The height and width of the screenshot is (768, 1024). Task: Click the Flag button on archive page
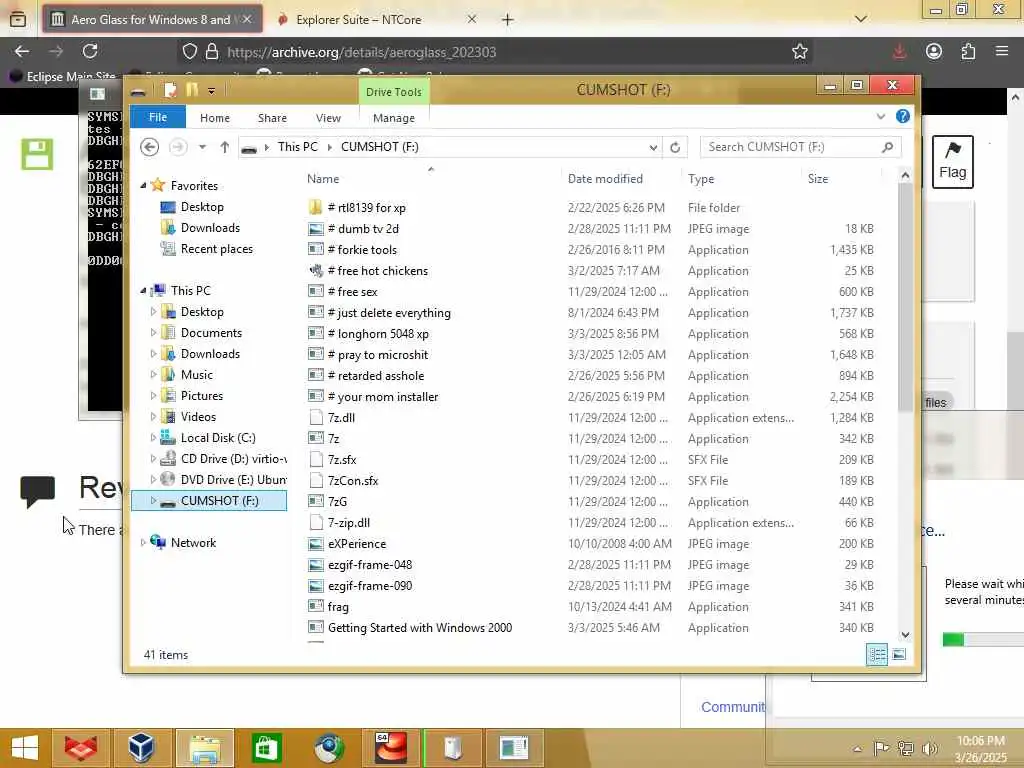click(953, 162)
